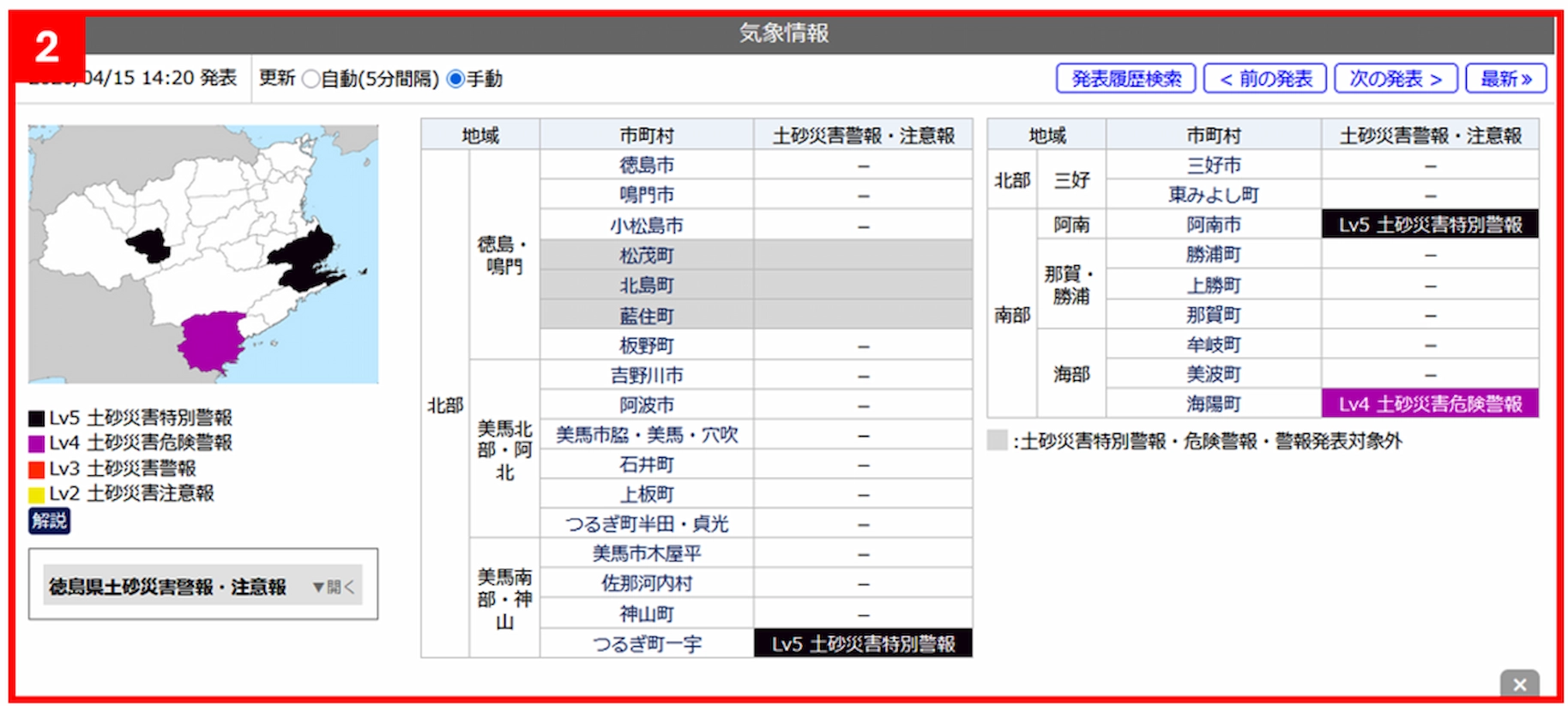Select 阿南市 municipality name
This screenshot has width=1568, height=706.
click(1214, 224)
